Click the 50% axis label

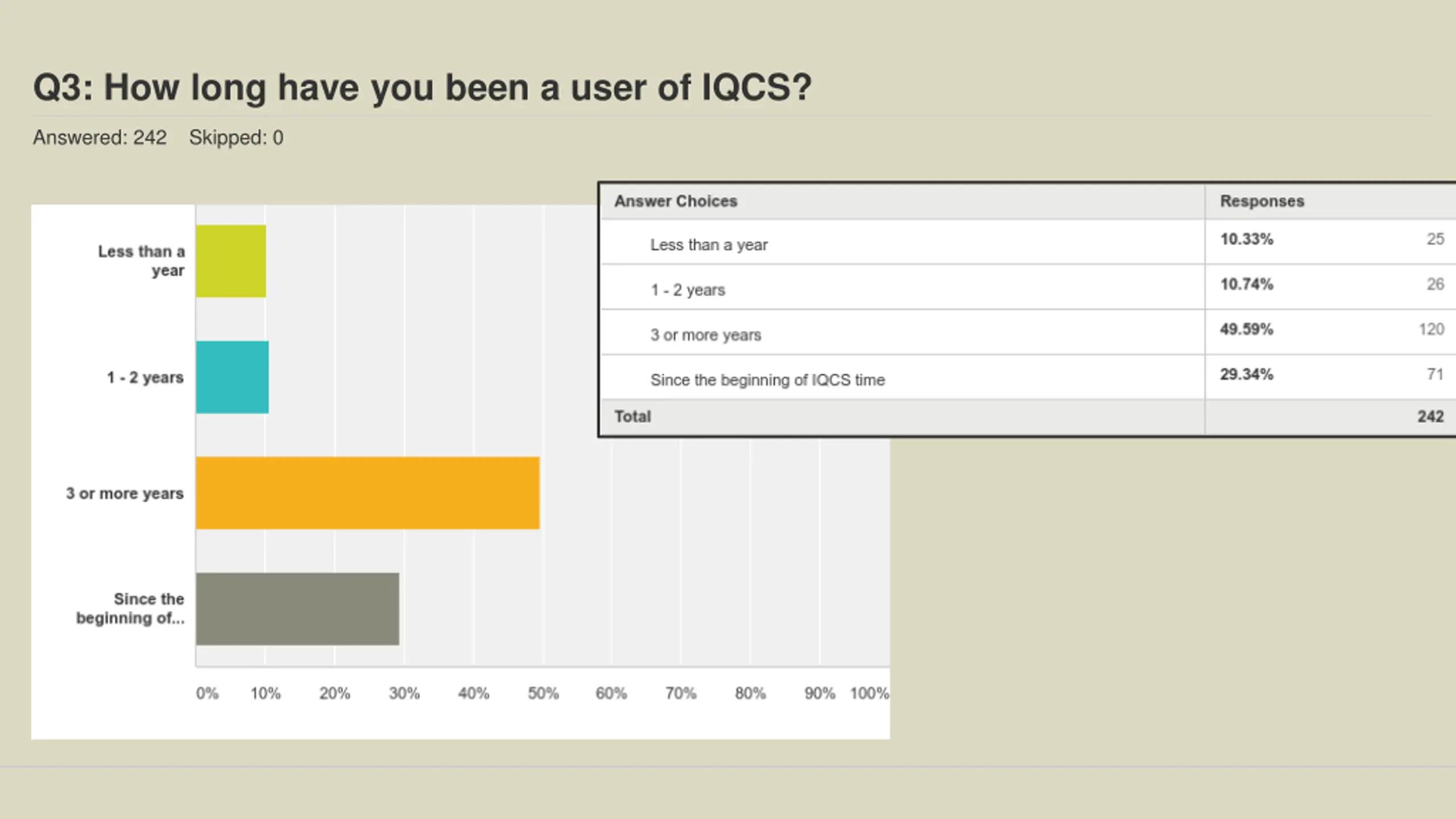(x=543, y=693)
